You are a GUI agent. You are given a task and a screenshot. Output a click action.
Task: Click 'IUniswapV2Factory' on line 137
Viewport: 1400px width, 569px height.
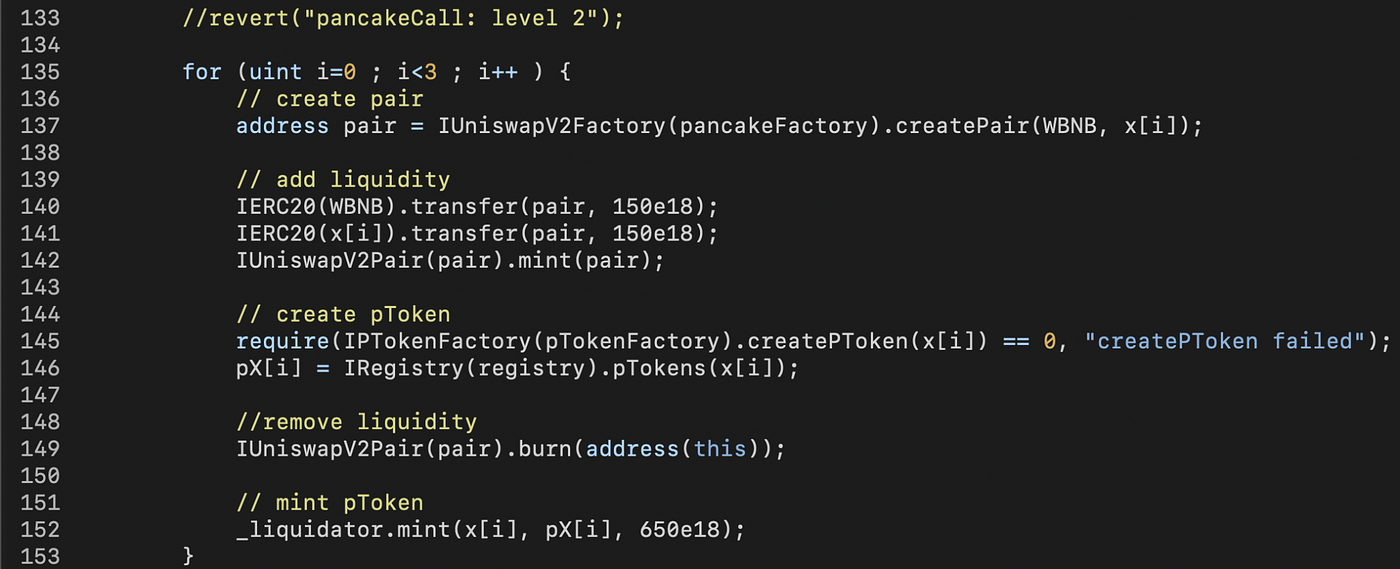coord(553,126)
